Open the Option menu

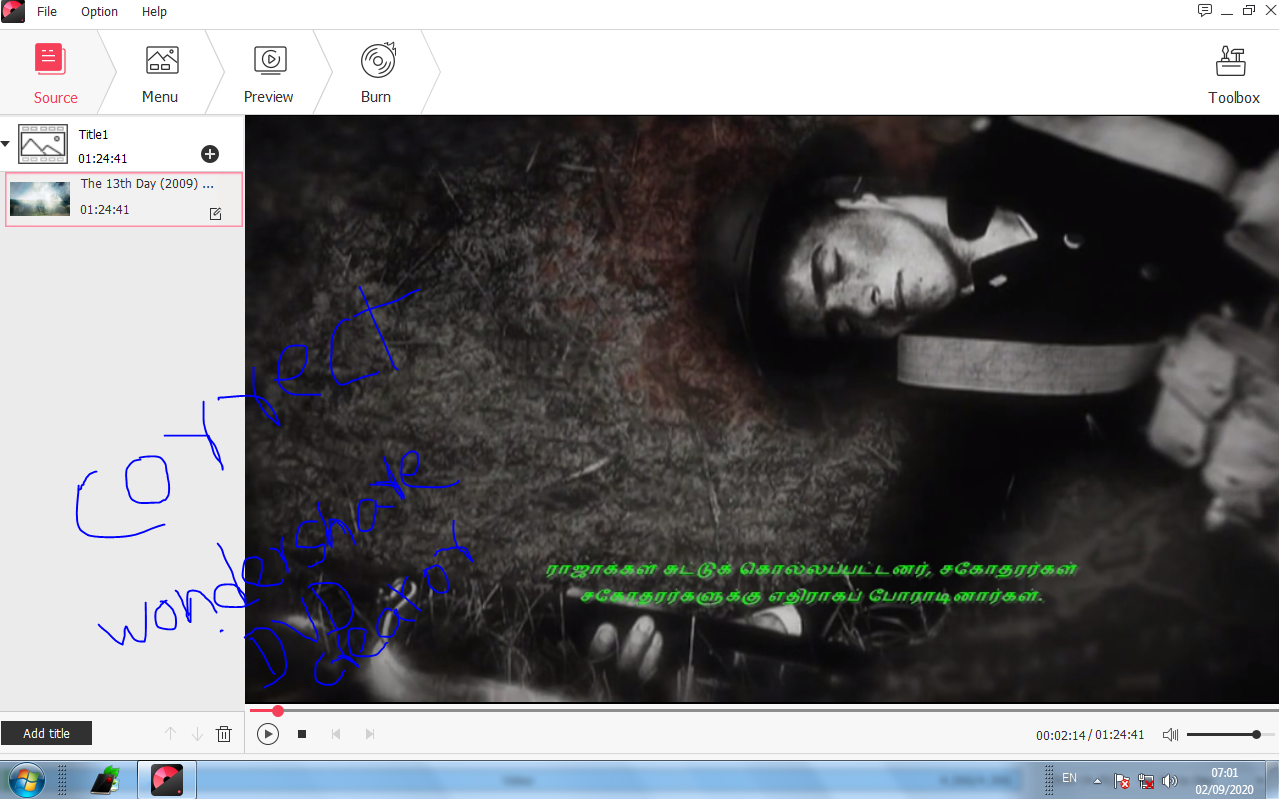pos(99,12)
